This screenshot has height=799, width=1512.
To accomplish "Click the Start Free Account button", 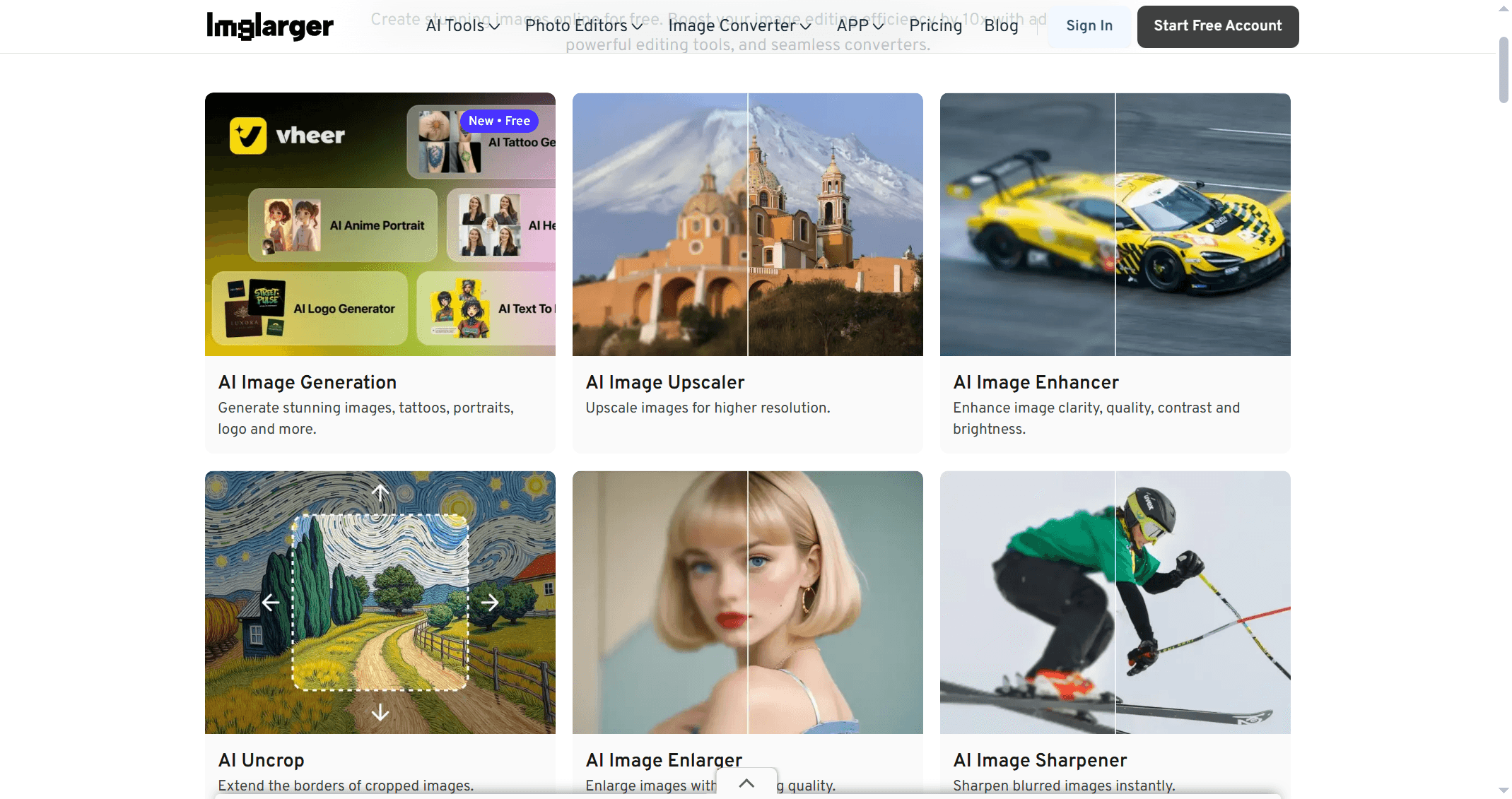I will pyautogui.click(x=1217, y=26).
